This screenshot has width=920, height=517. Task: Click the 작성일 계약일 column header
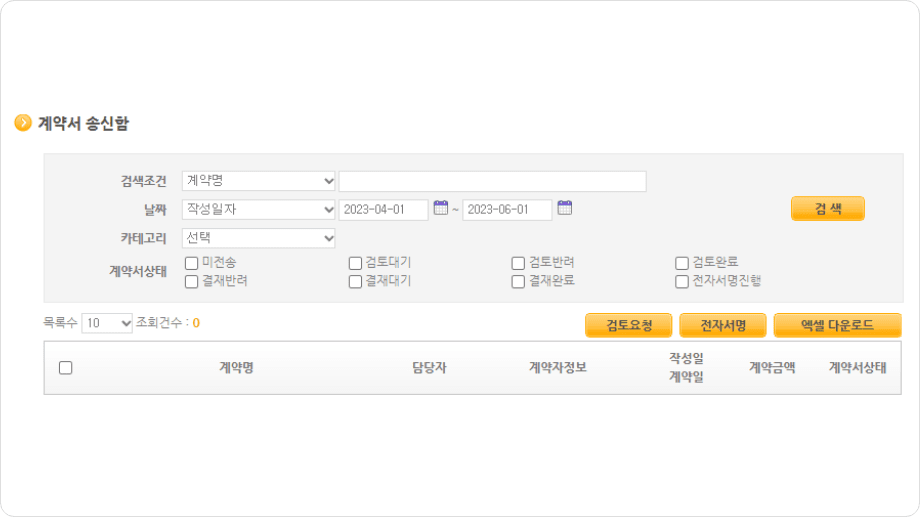pyautogui.click(x=686, y=368)
